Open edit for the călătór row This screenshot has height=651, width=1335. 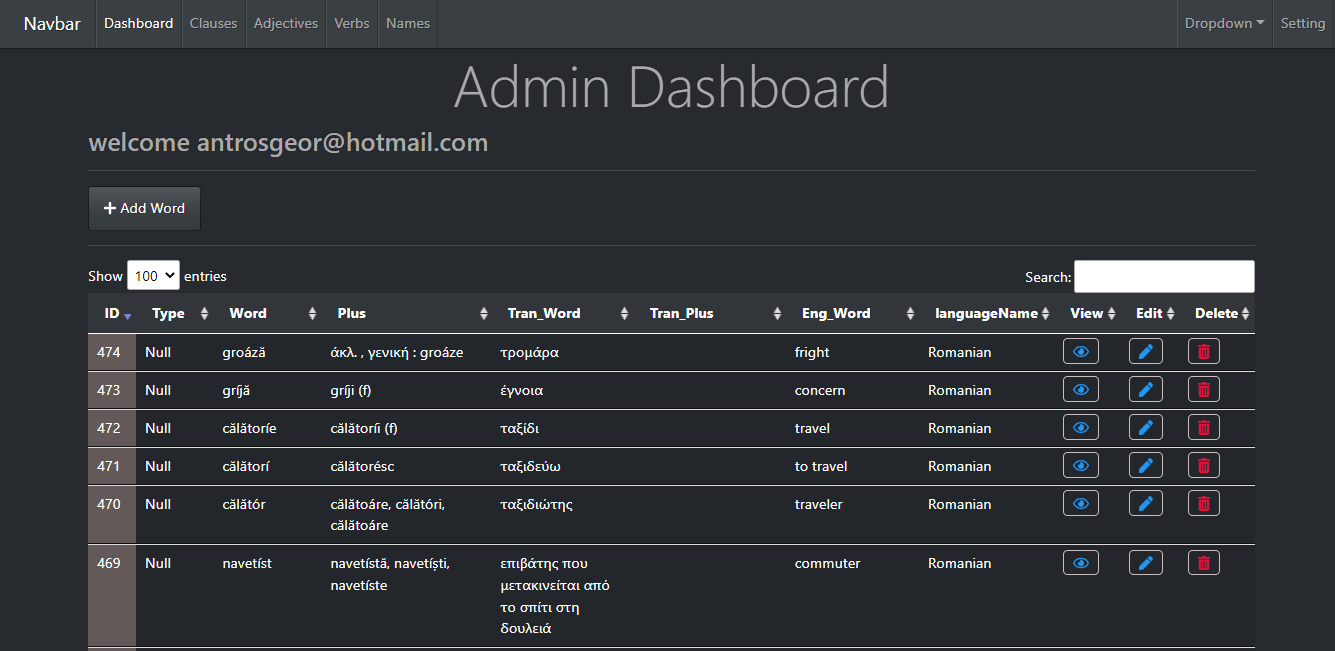coord(1145,504)
